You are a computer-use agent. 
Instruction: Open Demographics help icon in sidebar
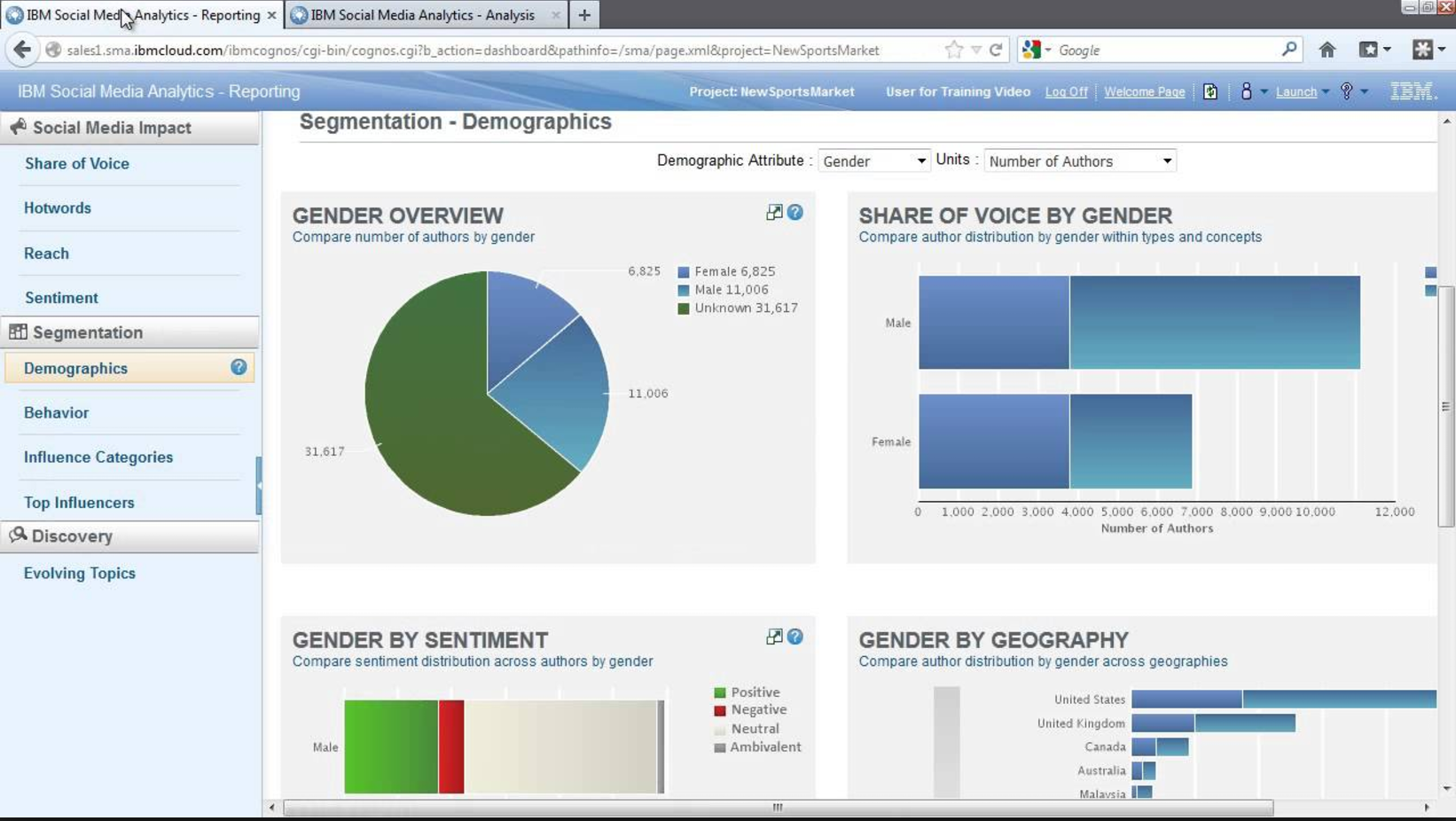tap(239, 367)
